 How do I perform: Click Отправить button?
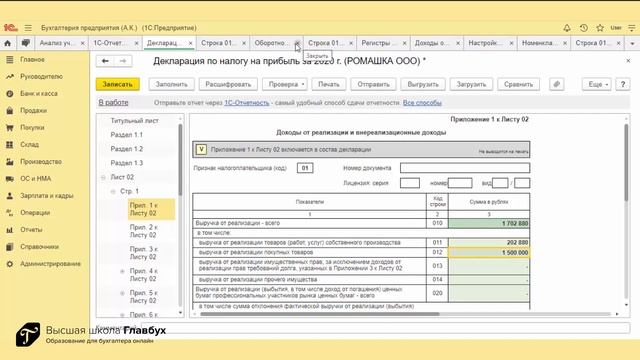click(373, 84)
